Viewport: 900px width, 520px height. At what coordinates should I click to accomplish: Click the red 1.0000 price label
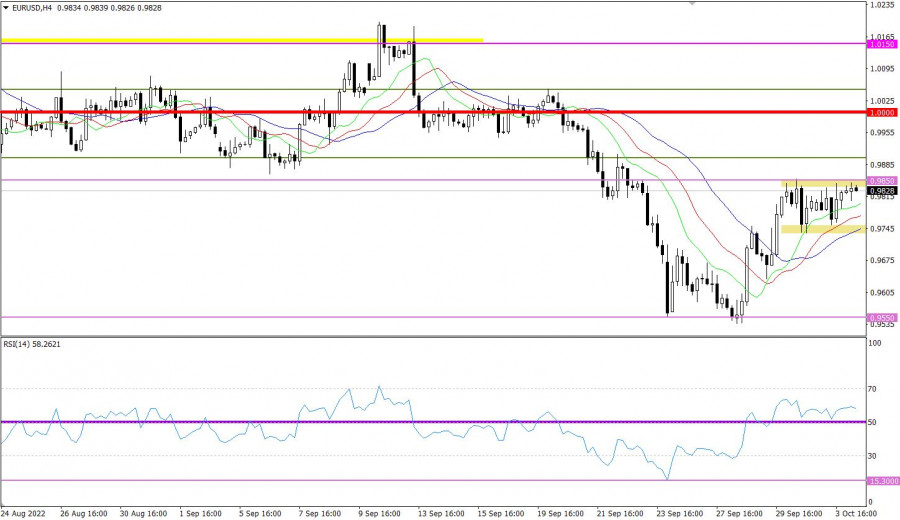(x=881, y=113)
